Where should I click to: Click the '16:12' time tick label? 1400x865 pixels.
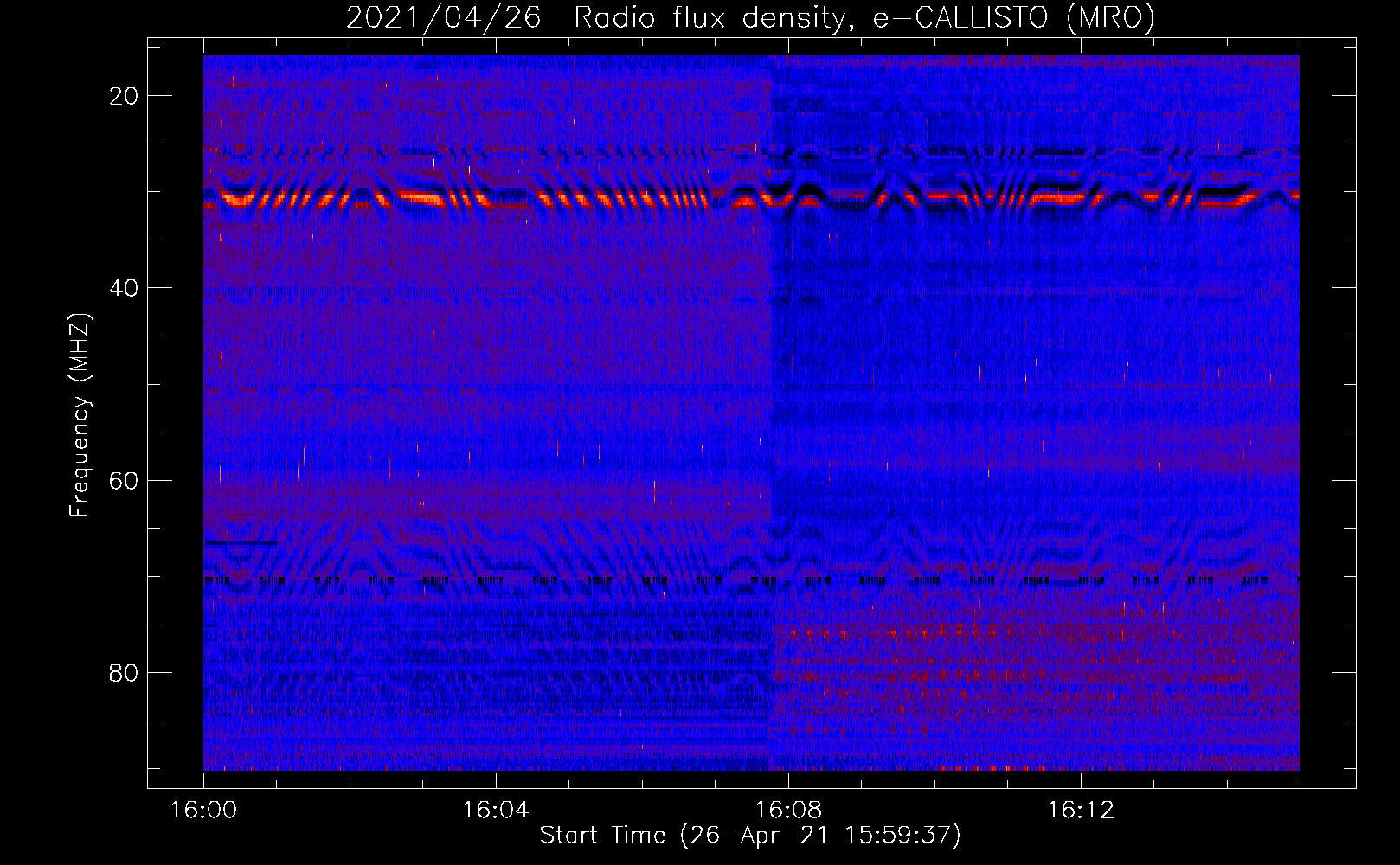(x=1081, y=810)
